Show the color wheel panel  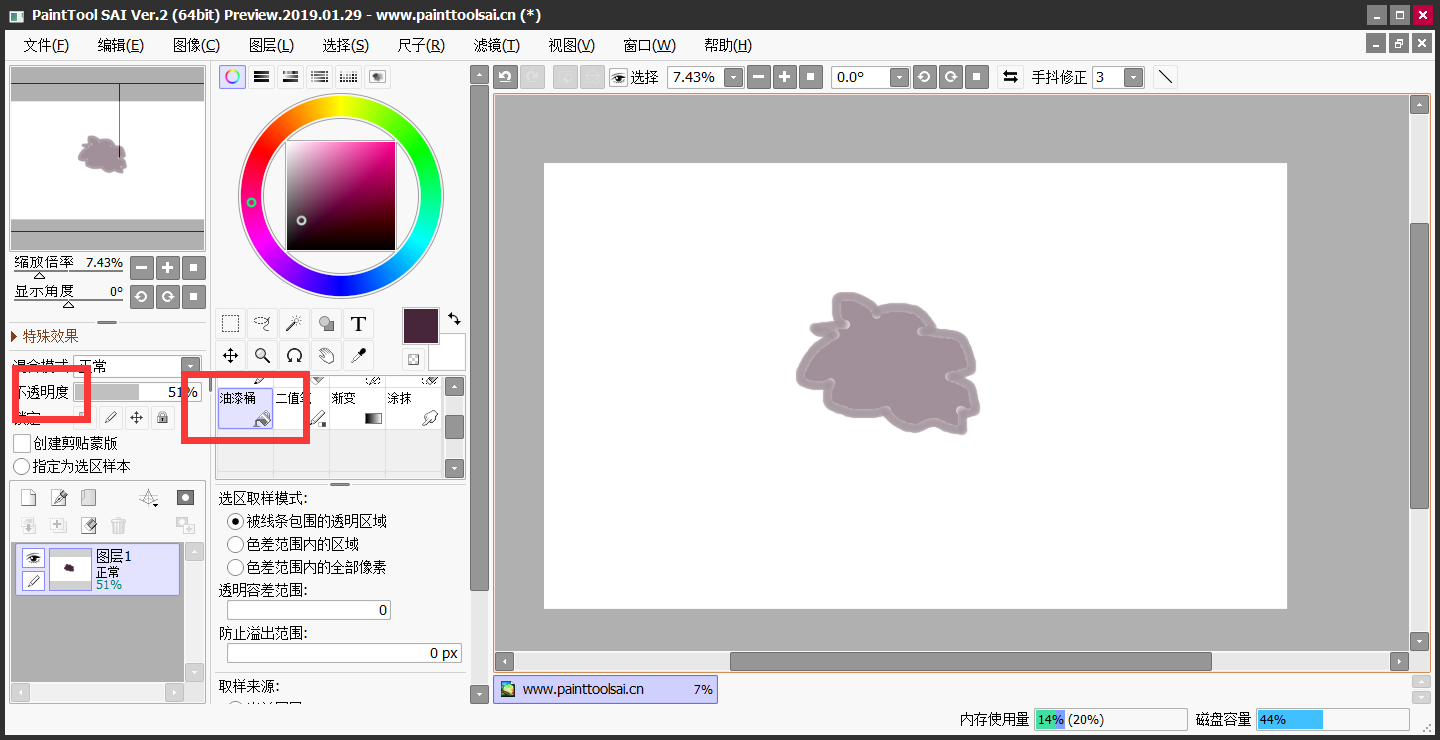tap(232, 77)
